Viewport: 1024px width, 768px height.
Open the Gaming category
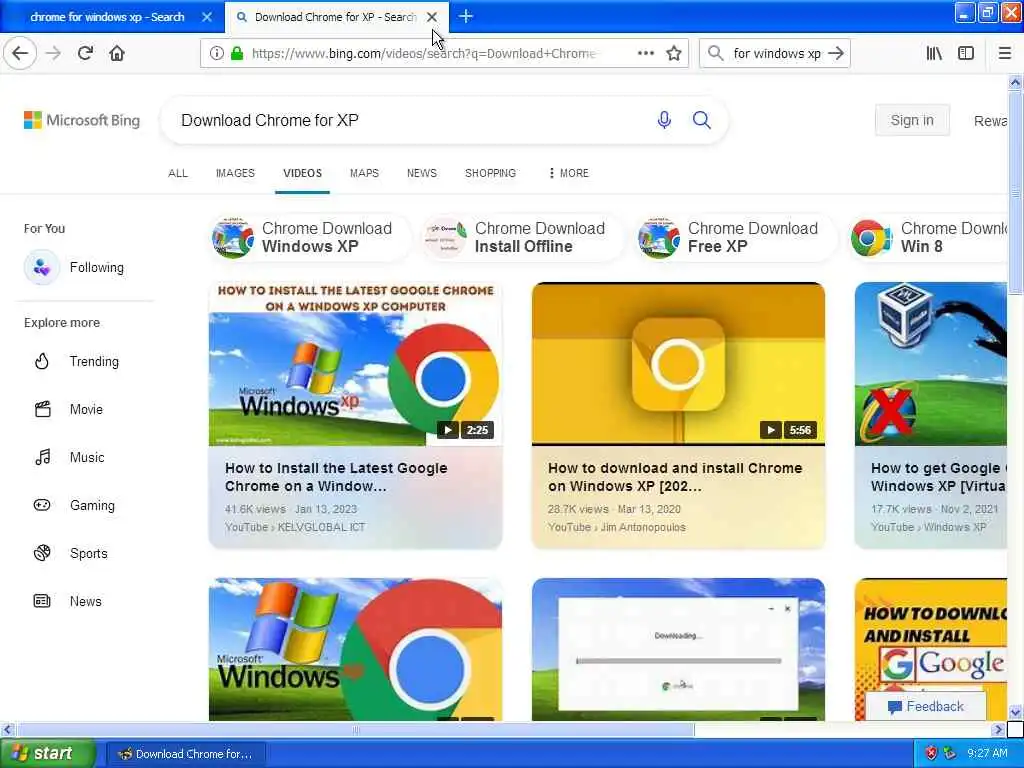coord(74,505)
